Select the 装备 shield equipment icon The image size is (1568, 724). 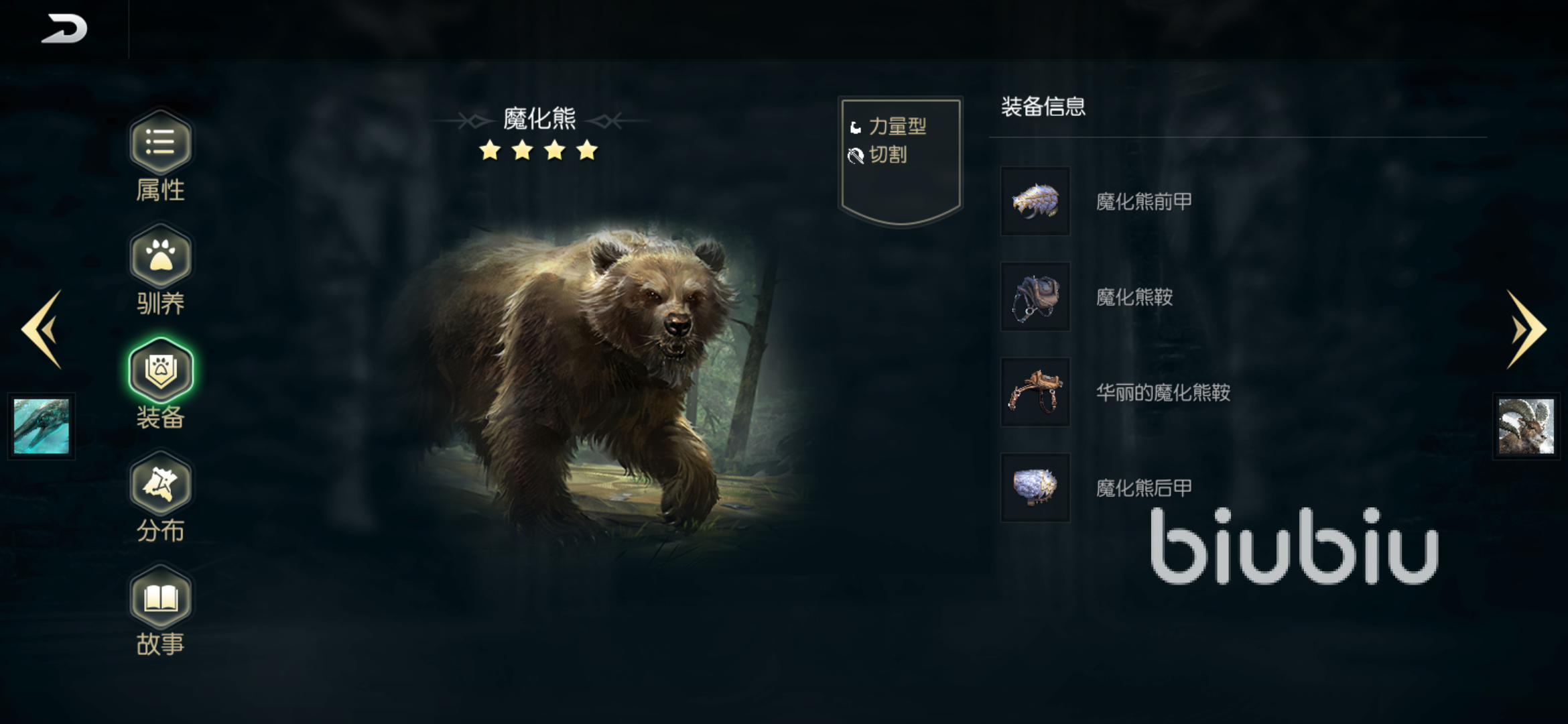(161, 370)
